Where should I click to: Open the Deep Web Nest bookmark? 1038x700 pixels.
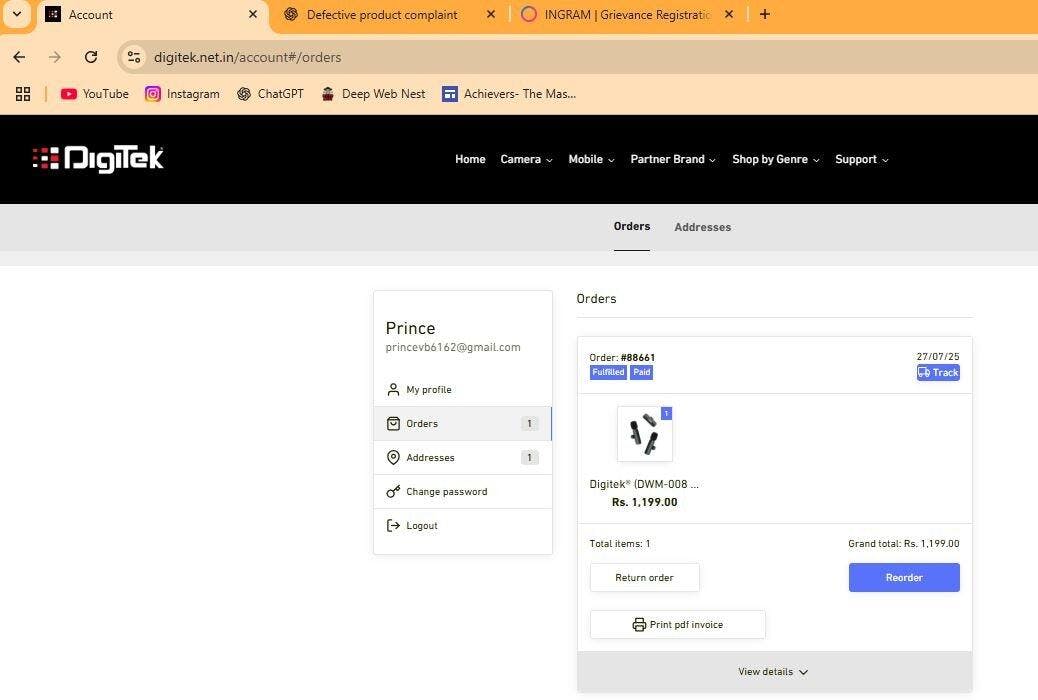point(373,94)
